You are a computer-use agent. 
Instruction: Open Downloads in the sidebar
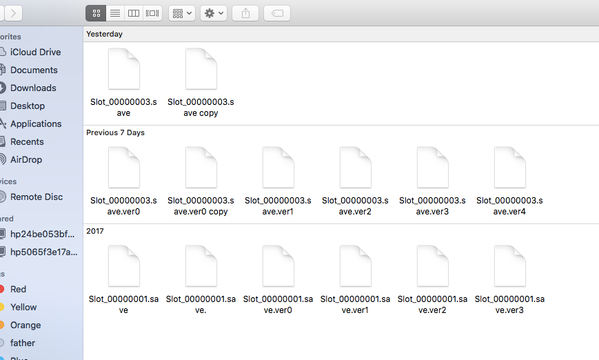[x=34, y=88]
